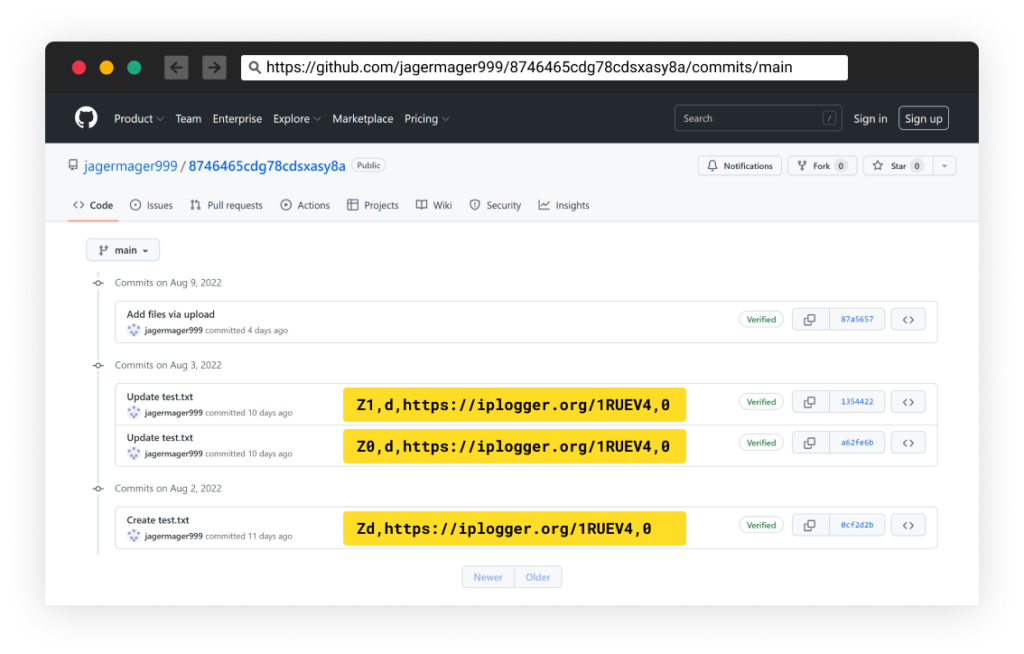
Task: Click the Newer pagination button
Action: [488, 577]
